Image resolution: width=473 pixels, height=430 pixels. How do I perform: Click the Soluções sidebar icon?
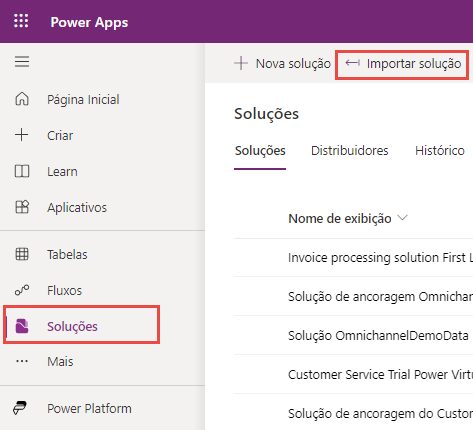pyautogui.click(x=22, y=326)
